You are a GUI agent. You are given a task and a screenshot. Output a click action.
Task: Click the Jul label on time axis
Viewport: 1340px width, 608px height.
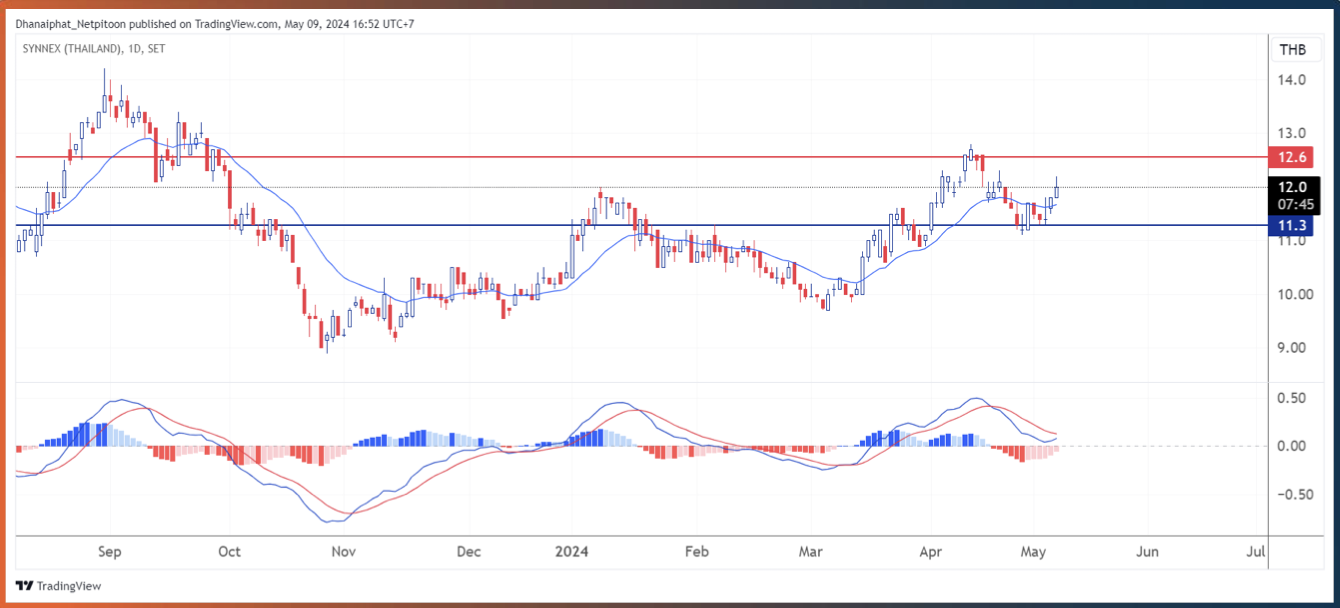[x=1257, y=552]
